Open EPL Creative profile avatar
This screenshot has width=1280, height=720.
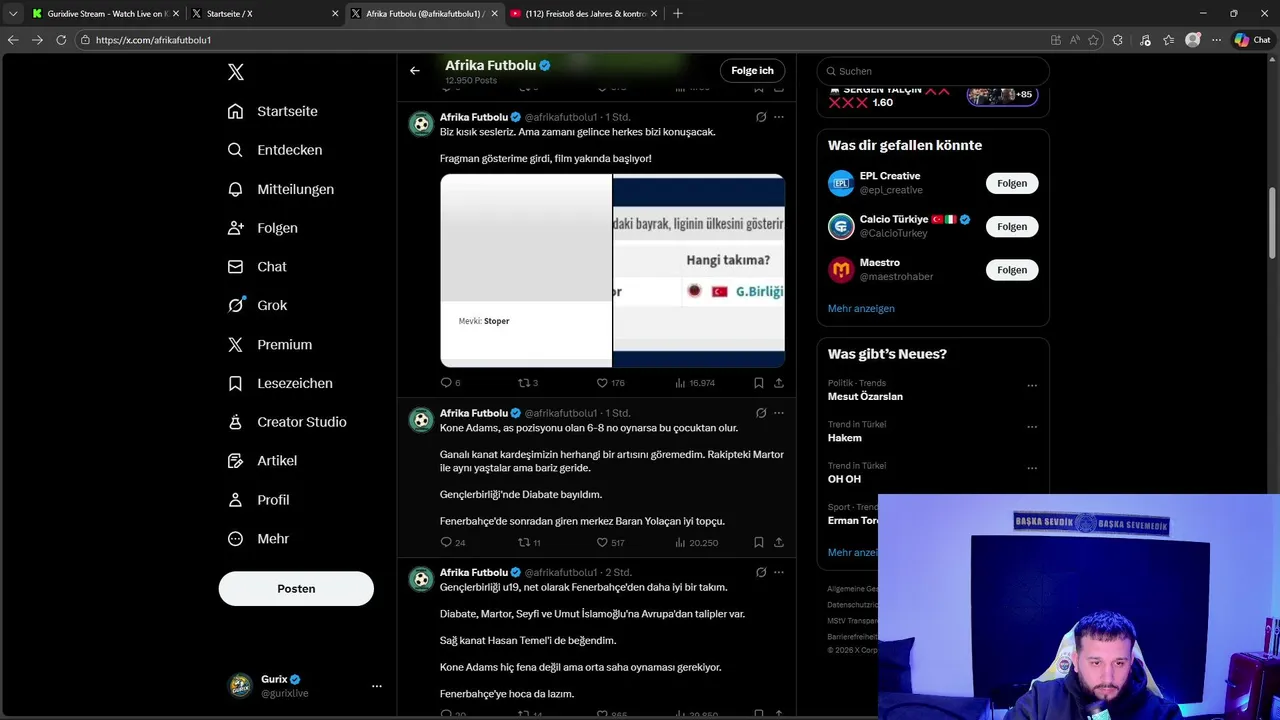(841, 183)
